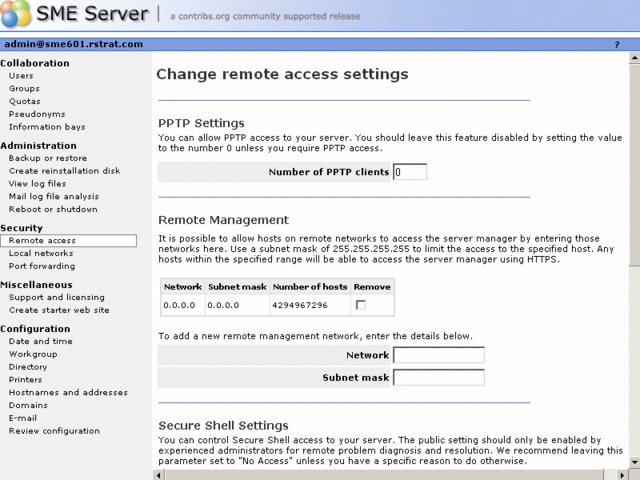Open Support and licensing
Viewport: 640px width, 480px height.
pyautogui.click(x=57, y=297)
